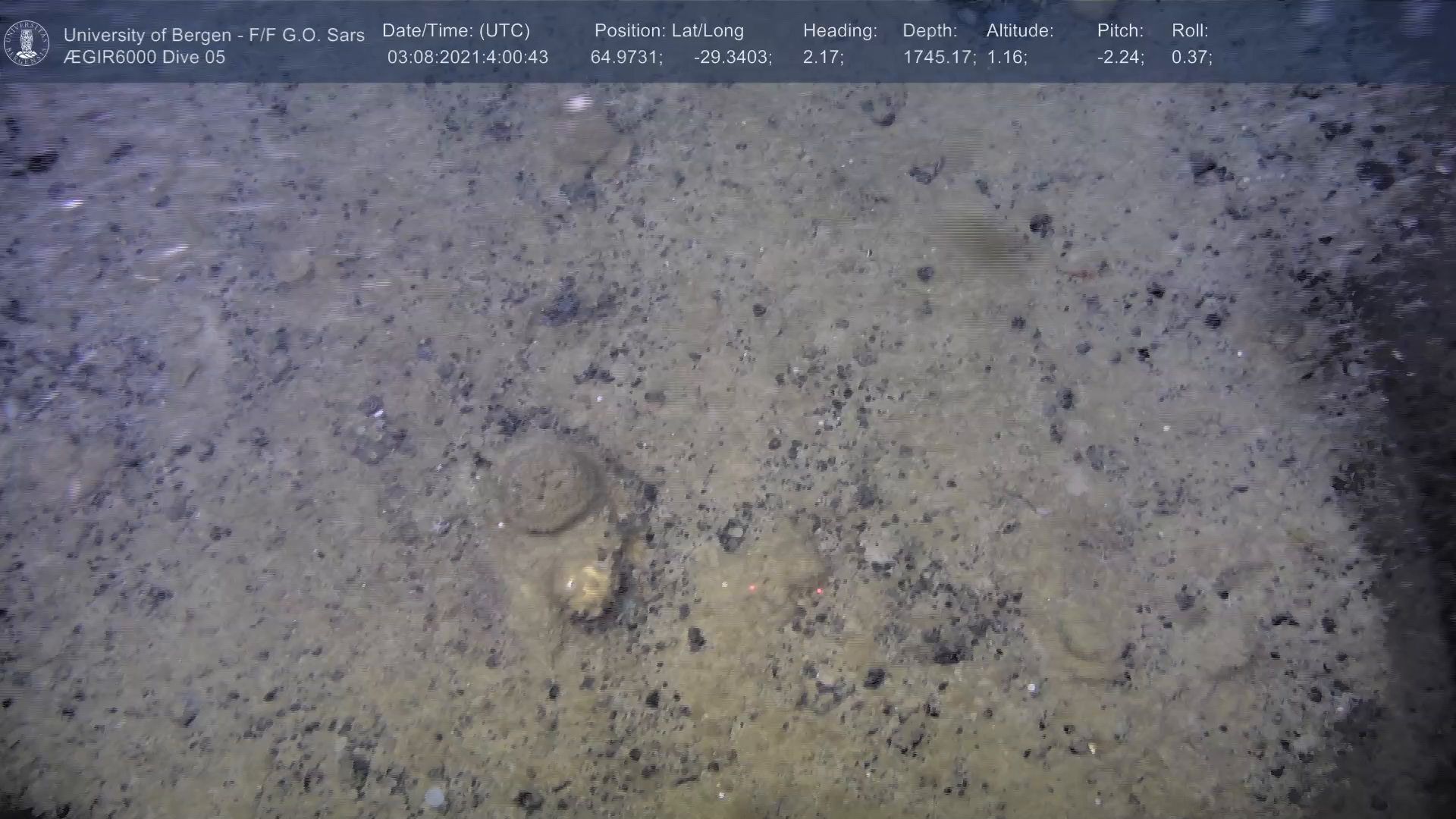Click the 'Depth:' label

929,31
